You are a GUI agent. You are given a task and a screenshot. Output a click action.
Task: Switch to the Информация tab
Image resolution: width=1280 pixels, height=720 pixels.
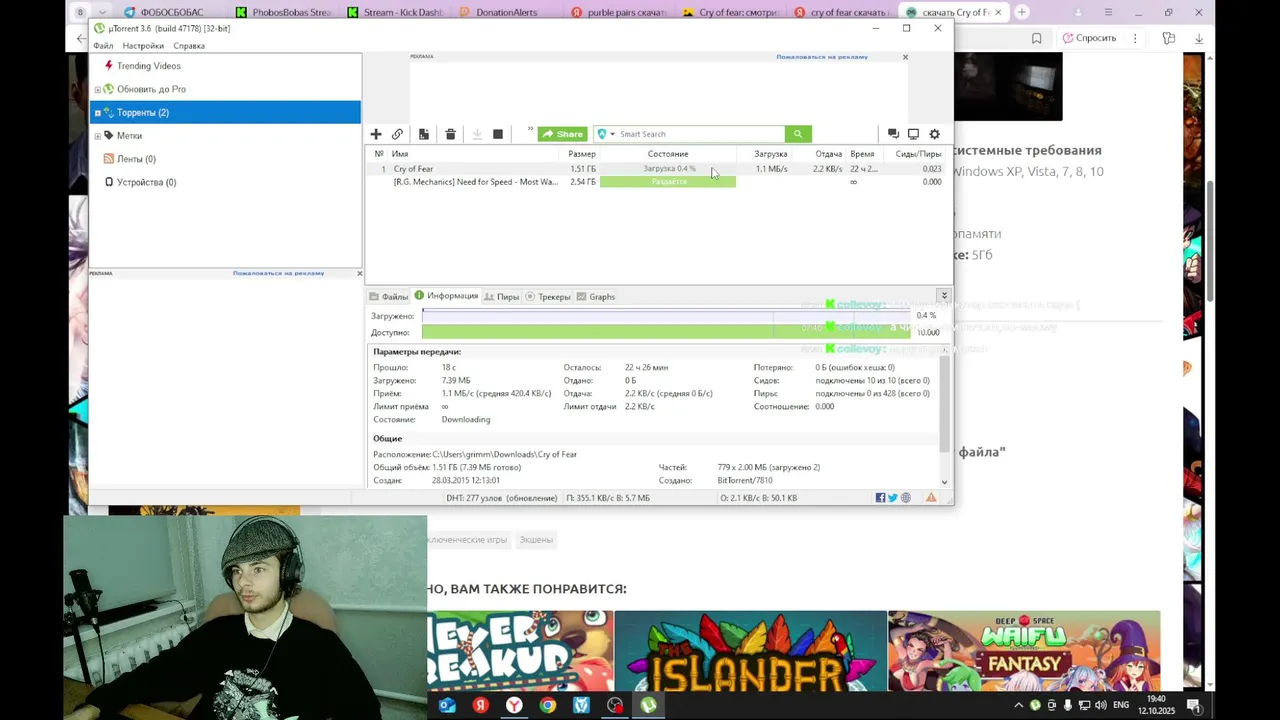[446, 296]
